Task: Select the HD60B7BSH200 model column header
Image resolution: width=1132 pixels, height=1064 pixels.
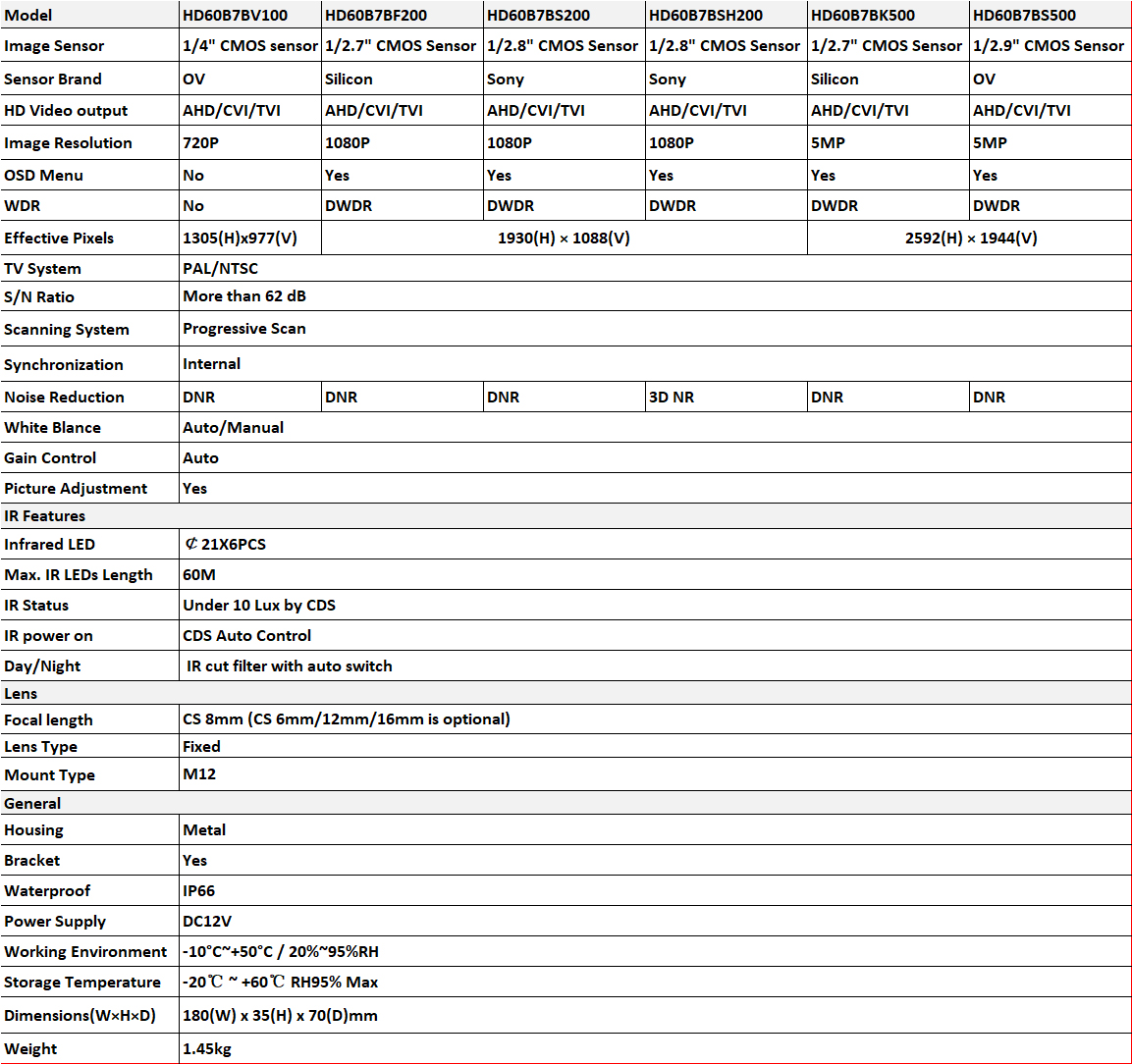Action: [x=706, y=15]
